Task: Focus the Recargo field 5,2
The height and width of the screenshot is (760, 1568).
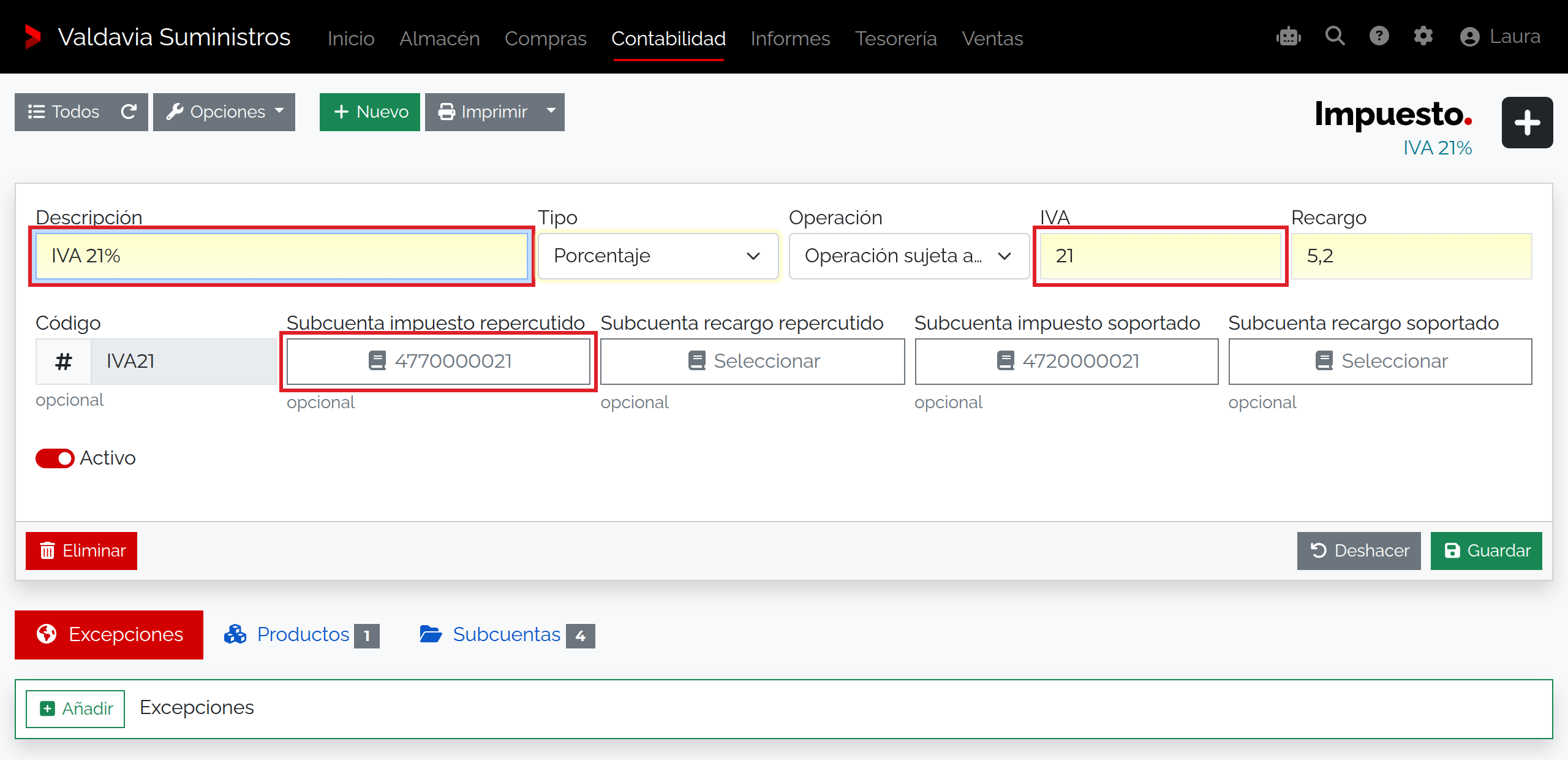Action: tap(1411, 256)
